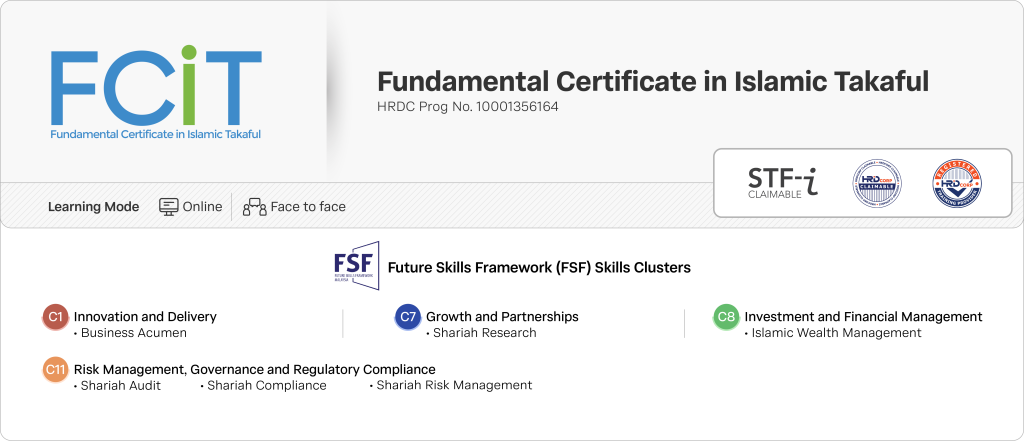
Task: Click the HRDC Prog No. text
Action: [x=467, y=106]
